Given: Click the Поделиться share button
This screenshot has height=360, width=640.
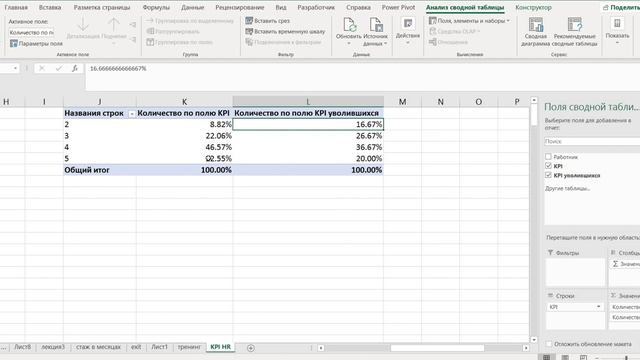Looking at the screenshot, I should click(x=621, y=7).
